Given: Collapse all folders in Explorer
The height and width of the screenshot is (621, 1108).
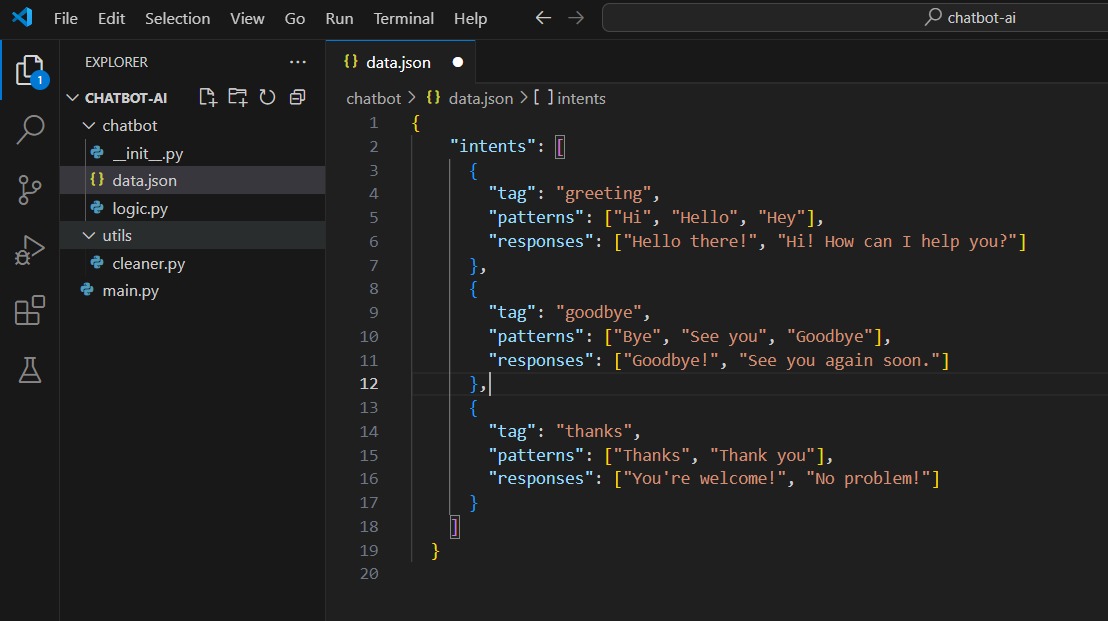Looking at the screenshot, I should click(297, 97).
